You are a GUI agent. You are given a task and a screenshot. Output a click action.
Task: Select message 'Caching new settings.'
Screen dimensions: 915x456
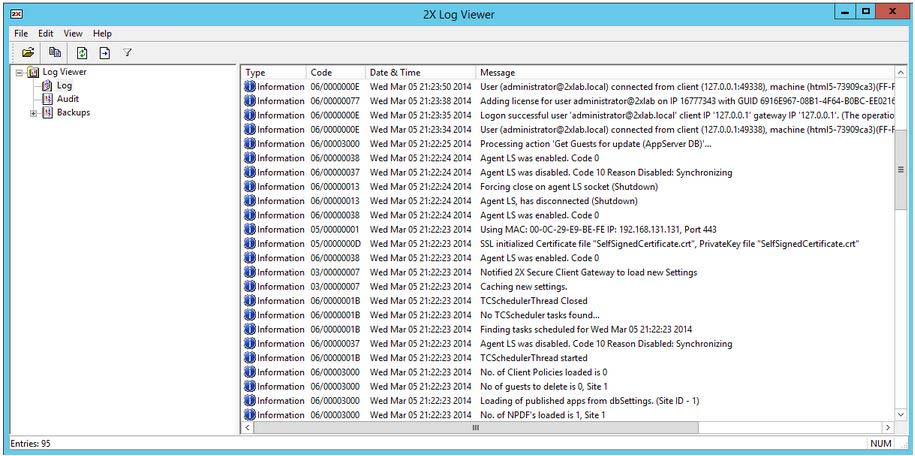pyautogui.click(x=523, y=287)
